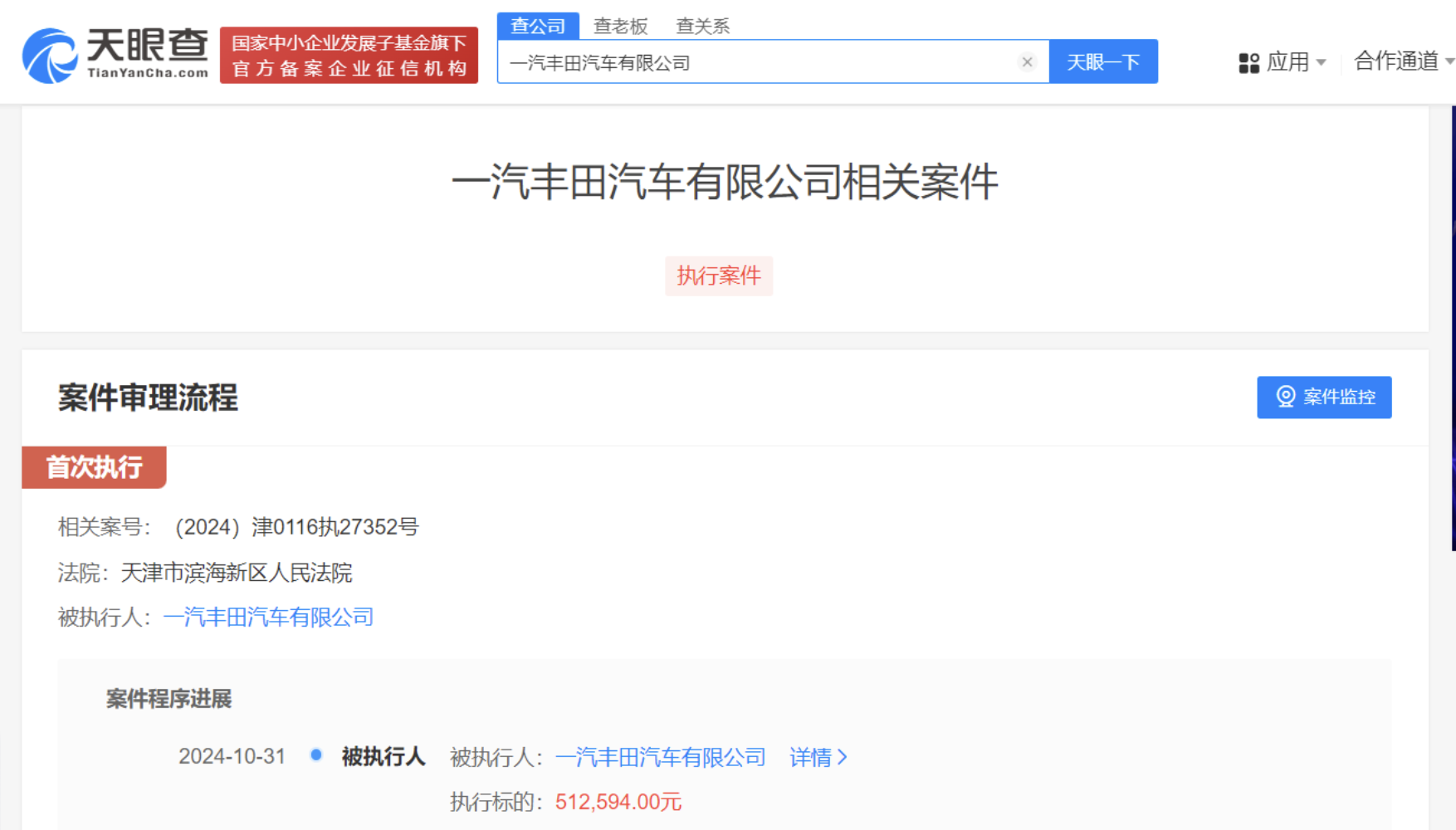
Task: Click the 案件监控 button
Action: pyautogui.click(x=1324, y=398)
